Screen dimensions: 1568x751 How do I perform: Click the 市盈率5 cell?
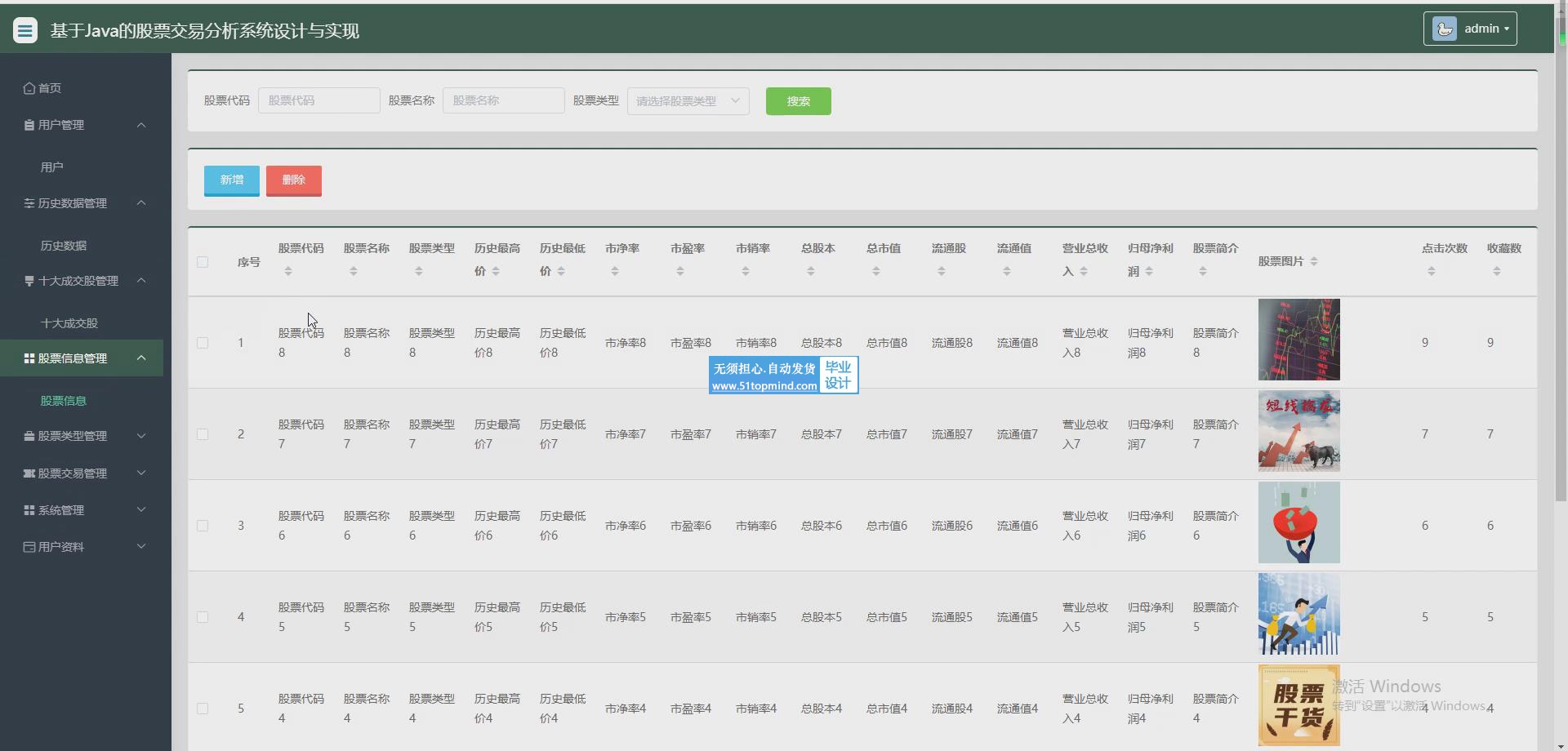[x=691, y=617]
